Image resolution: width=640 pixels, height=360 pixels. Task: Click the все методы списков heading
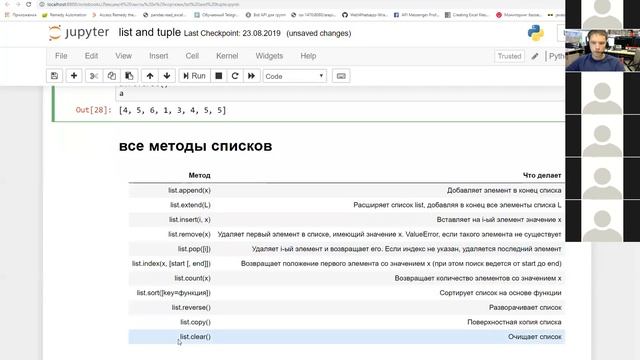[x=196, y=146]
